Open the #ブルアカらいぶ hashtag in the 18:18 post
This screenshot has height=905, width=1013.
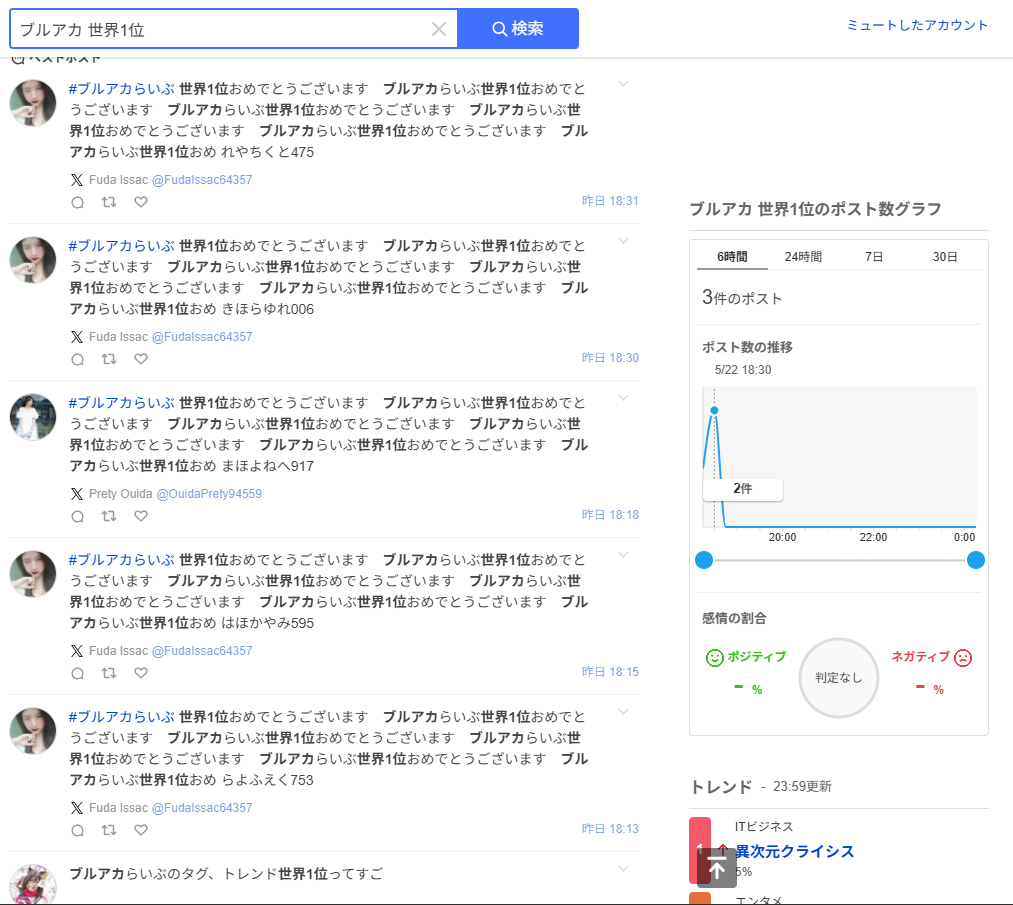click(x=121, y=402)
